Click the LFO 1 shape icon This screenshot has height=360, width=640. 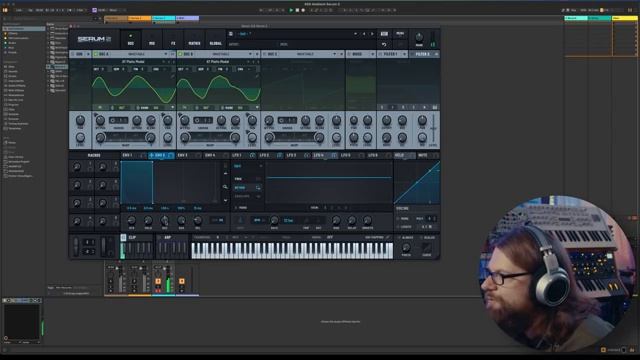pos(252,156)
